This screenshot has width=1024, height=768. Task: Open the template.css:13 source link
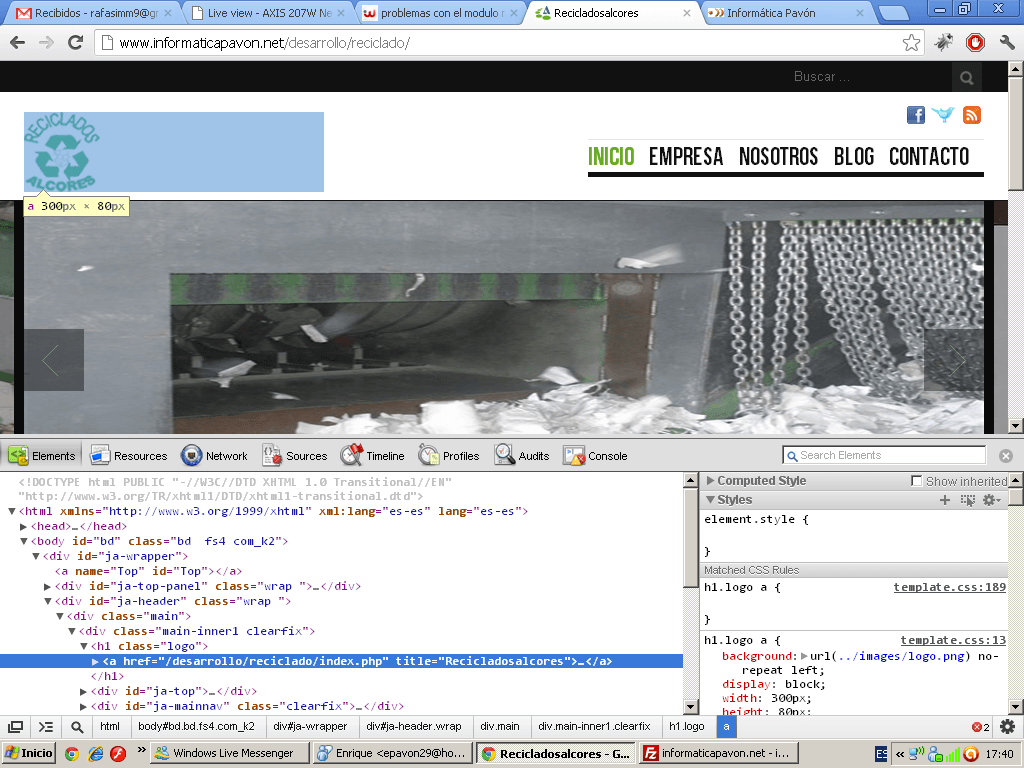pyautogui.click(x=953, y=641)
